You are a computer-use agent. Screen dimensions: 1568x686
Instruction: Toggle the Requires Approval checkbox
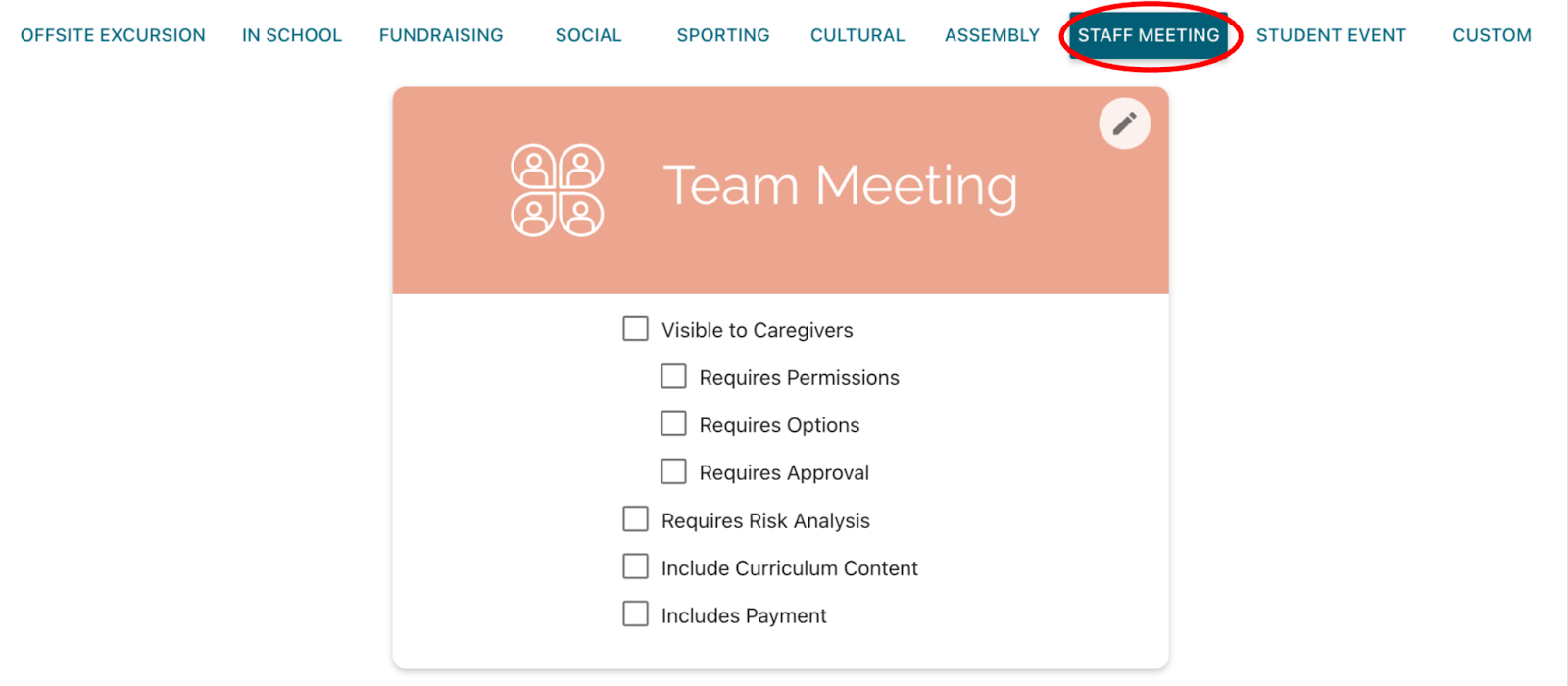click(673, 471)
